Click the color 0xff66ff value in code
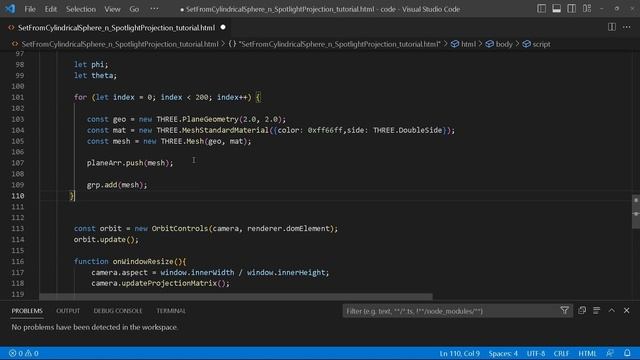 (325, 130)
